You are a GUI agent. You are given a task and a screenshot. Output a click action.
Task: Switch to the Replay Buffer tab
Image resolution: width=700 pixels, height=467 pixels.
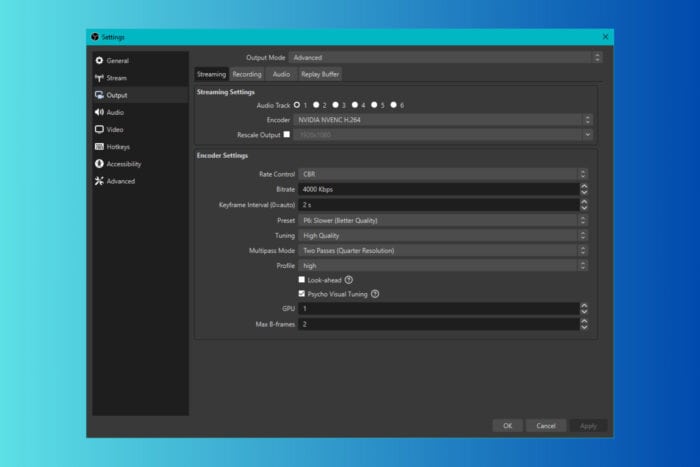click(x=320, y=74)
